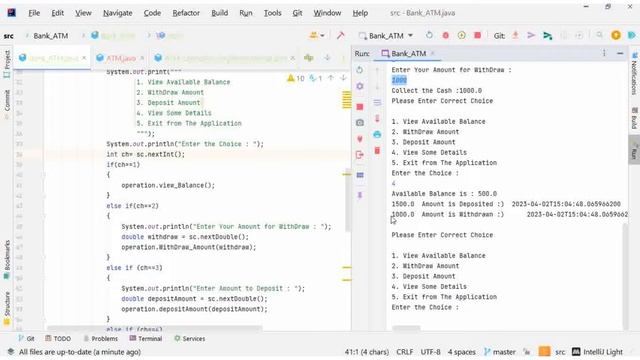Change line separator CRLF in status bar
Viewport: 640px width, 360px height.
404,351
